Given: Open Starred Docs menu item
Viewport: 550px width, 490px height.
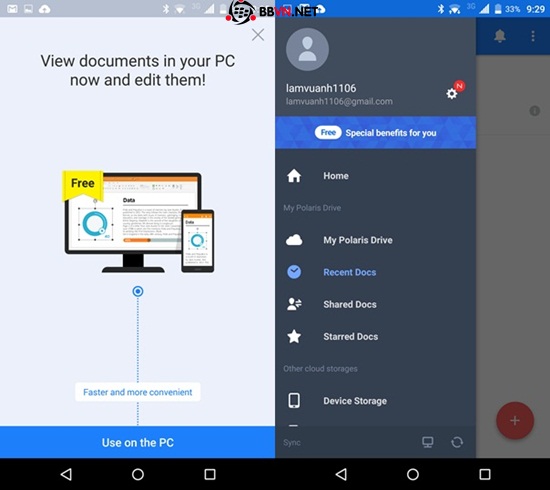Looking at the screenshot, I should (375, 336).
